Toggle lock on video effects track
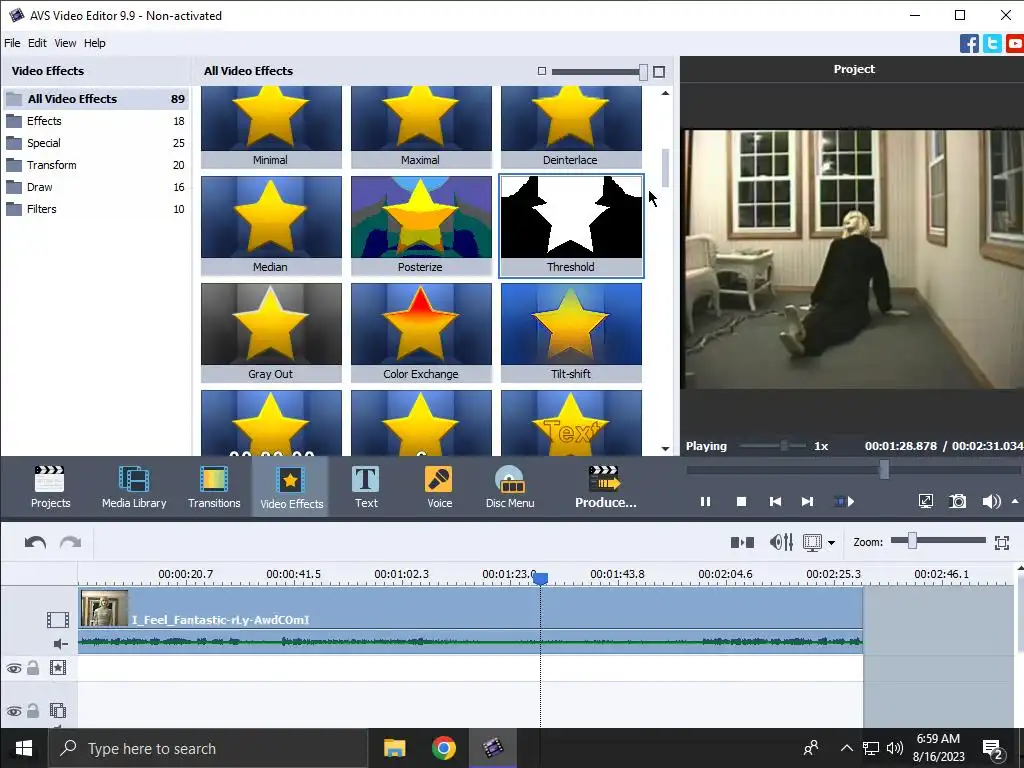 pyautogui.click(x=33, y=667)
